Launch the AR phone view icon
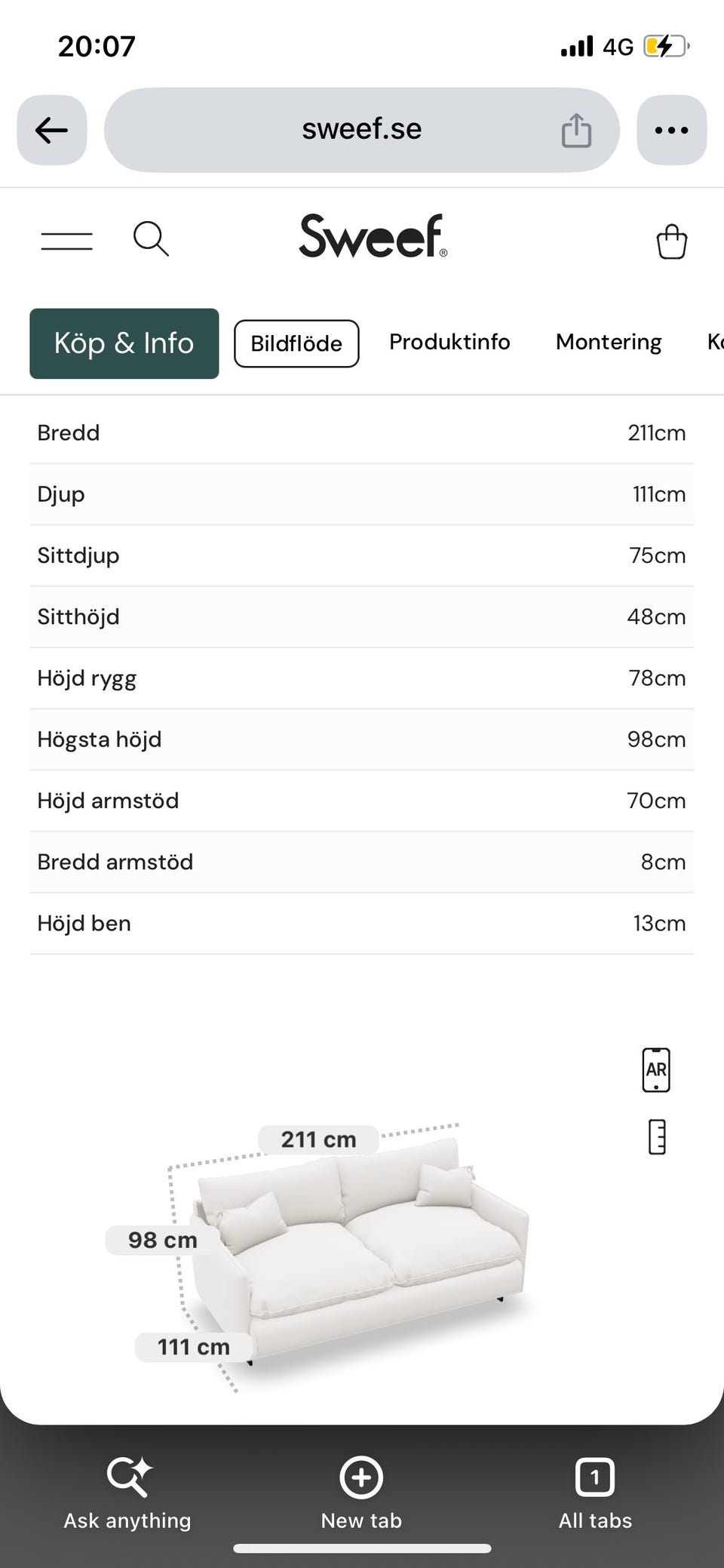This screenshot has width=724, height=1568. pyautogui.click(x=656, y=1070)
